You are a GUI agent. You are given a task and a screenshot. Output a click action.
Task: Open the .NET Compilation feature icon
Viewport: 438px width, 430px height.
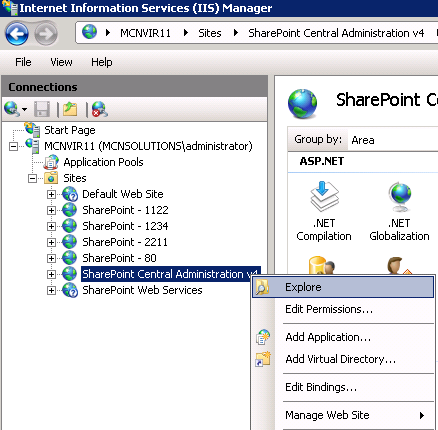pos(324,211)
